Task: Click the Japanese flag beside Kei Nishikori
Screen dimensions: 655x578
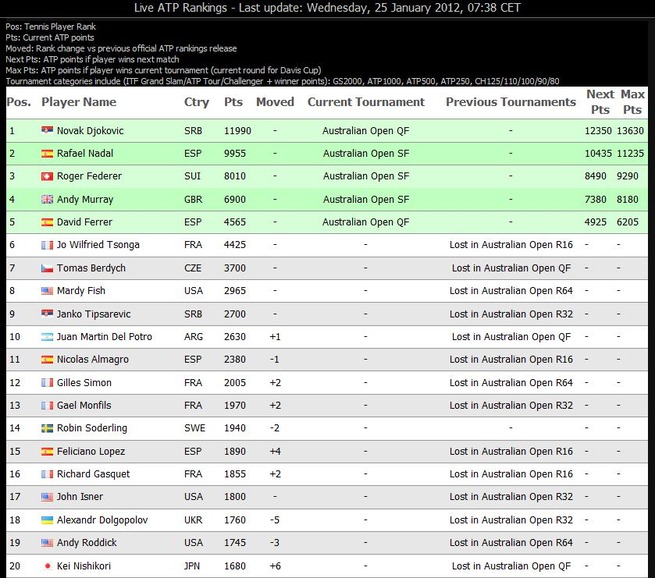Action: coord(47,566)
